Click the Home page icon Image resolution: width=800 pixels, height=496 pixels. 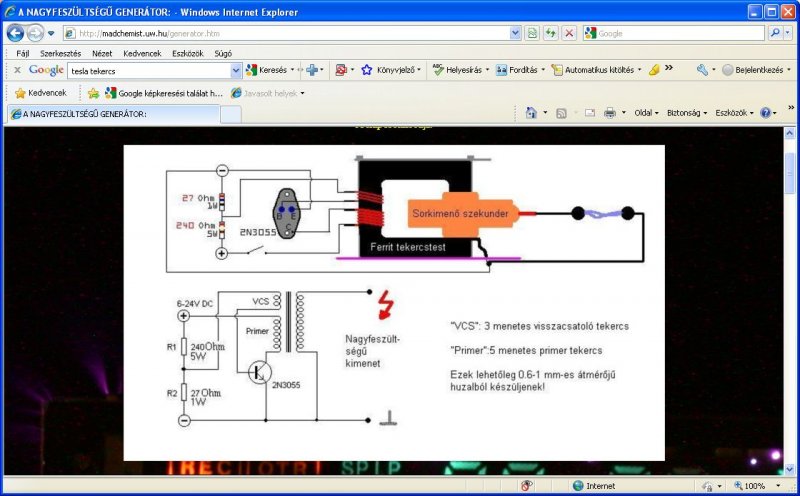tap(531, 113)
